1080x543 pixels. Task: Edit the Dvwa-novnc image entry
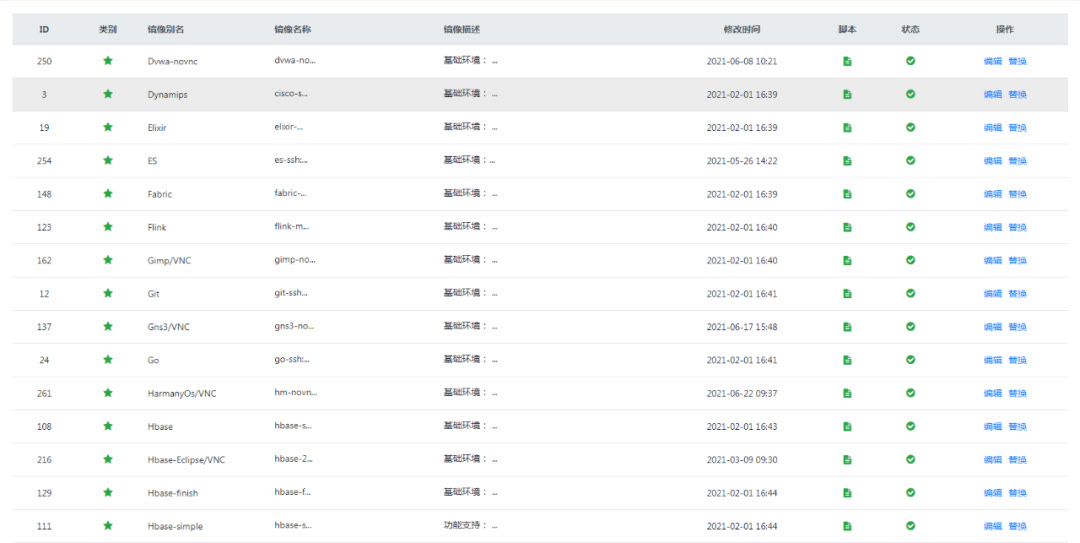click(993, 61)
